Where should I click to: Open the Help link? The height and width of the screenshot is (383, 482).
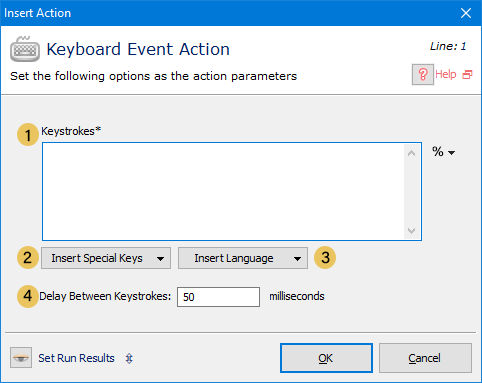click(445, 74)
